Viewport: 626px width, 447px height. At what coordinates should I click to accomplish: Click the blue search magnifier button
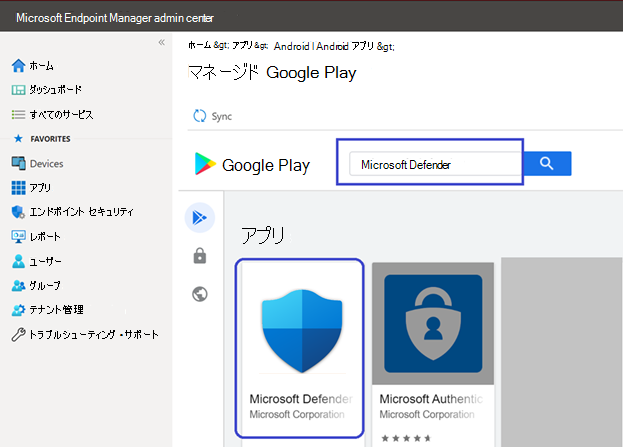click(x=547, y=164)
